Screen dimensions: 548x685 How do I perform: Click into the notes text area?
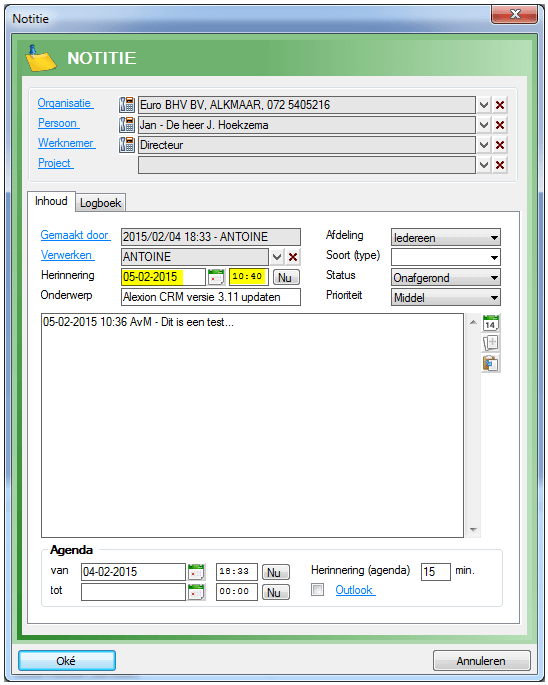(x=252, y=426)
